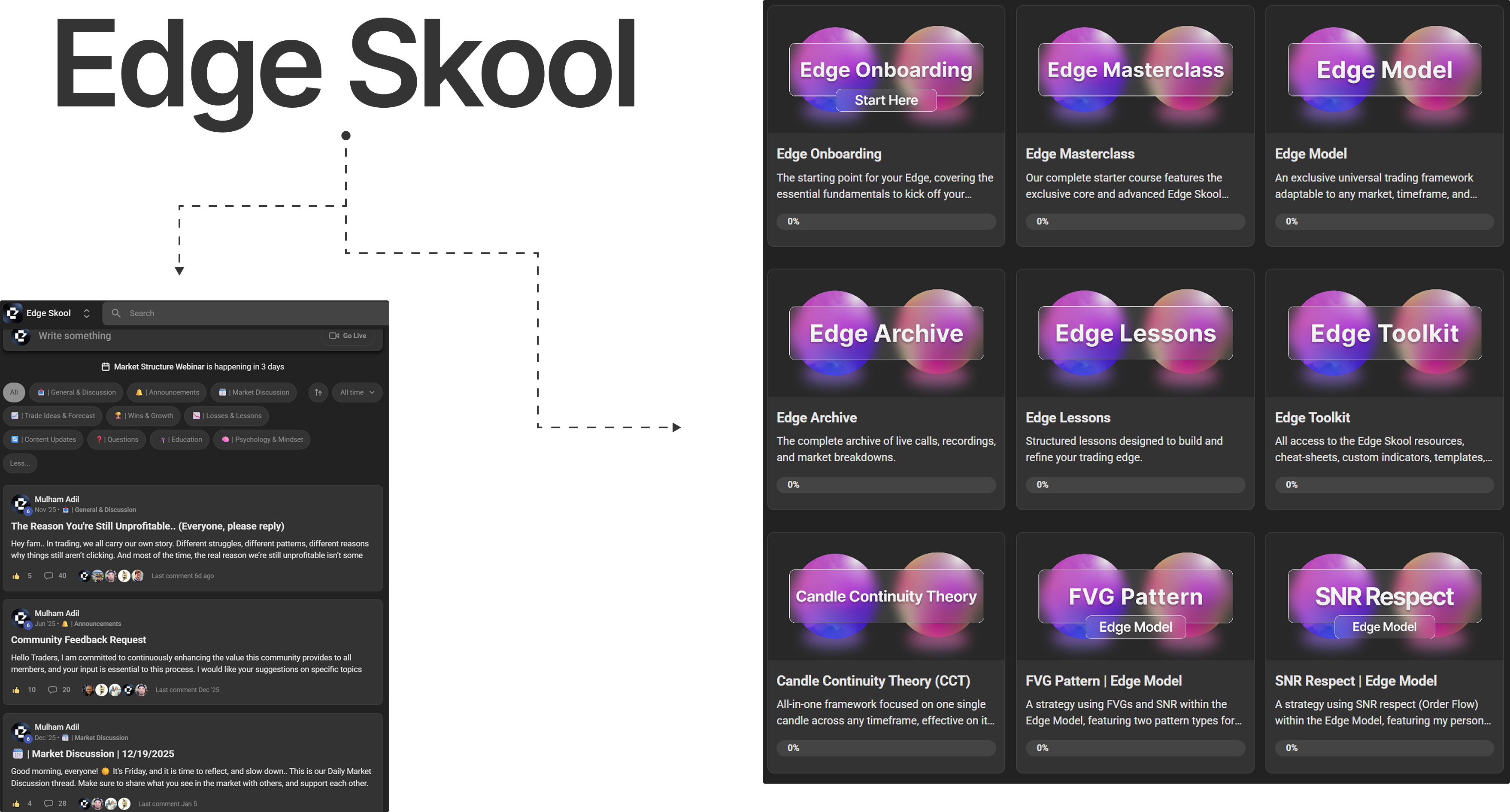
Task: Open Community Feedback Request post
Action: [x=79, y=639]
